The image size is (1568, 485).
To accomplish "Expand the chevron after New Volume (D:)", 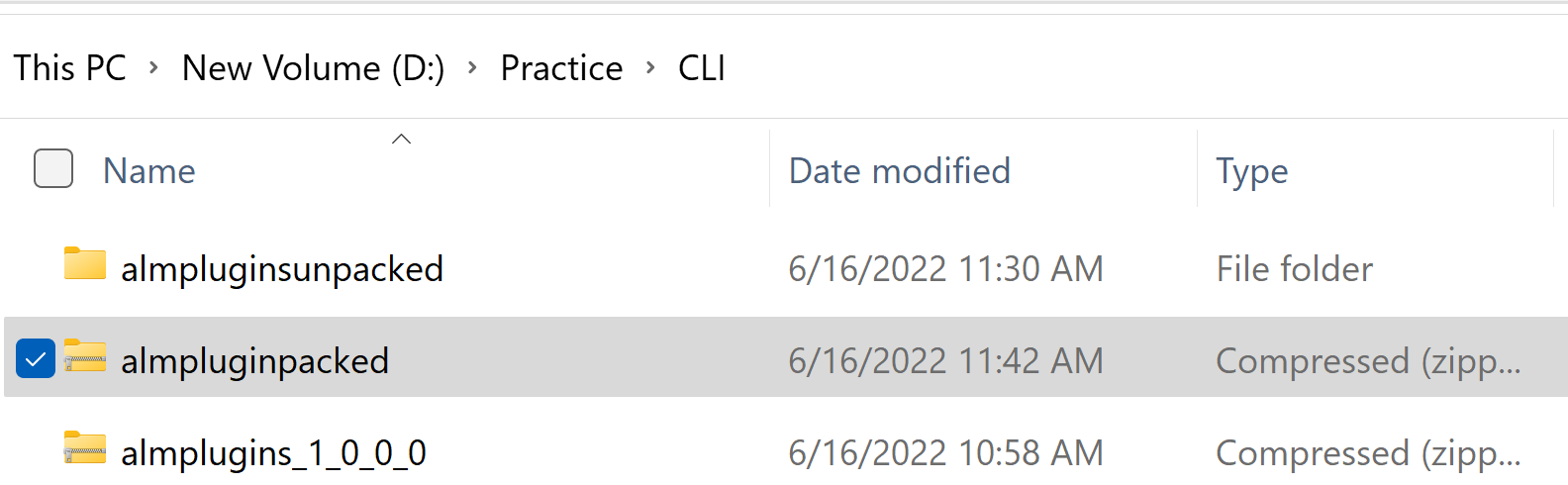I will (472, 67).
